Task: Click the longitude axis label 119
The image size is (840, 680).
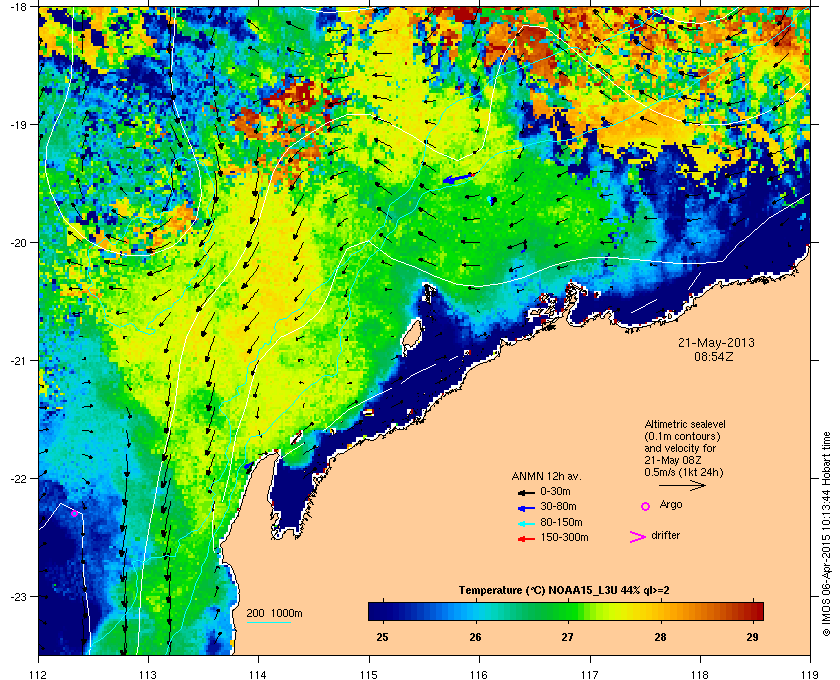Action: (x=811, y=674)
